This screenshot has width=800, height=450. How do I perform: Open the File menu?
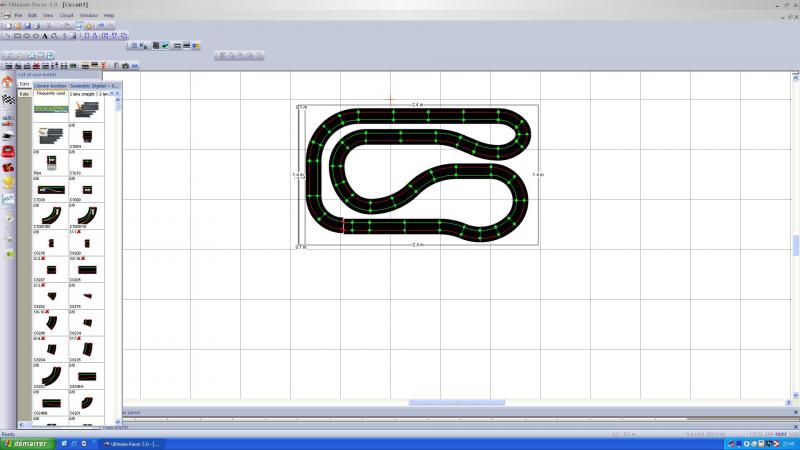point(18,16)
